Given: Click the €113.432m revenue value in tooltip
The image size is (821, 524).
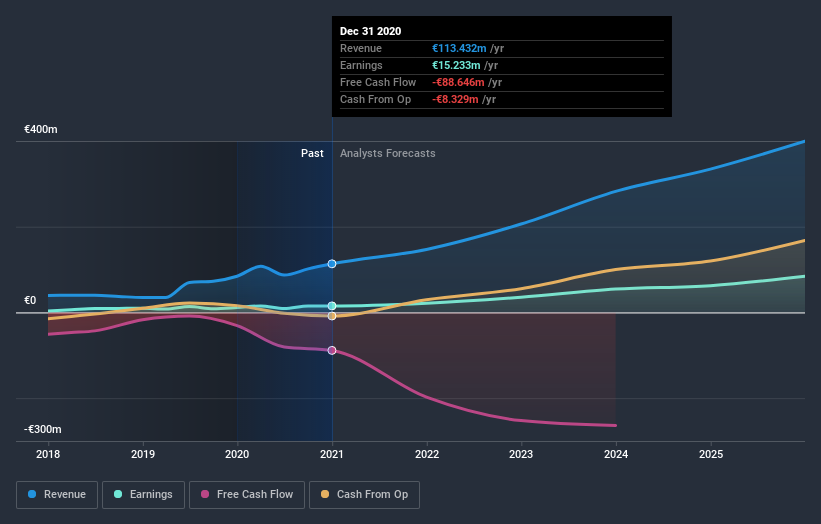Looking at the screenshot, I should pos(459,48).
